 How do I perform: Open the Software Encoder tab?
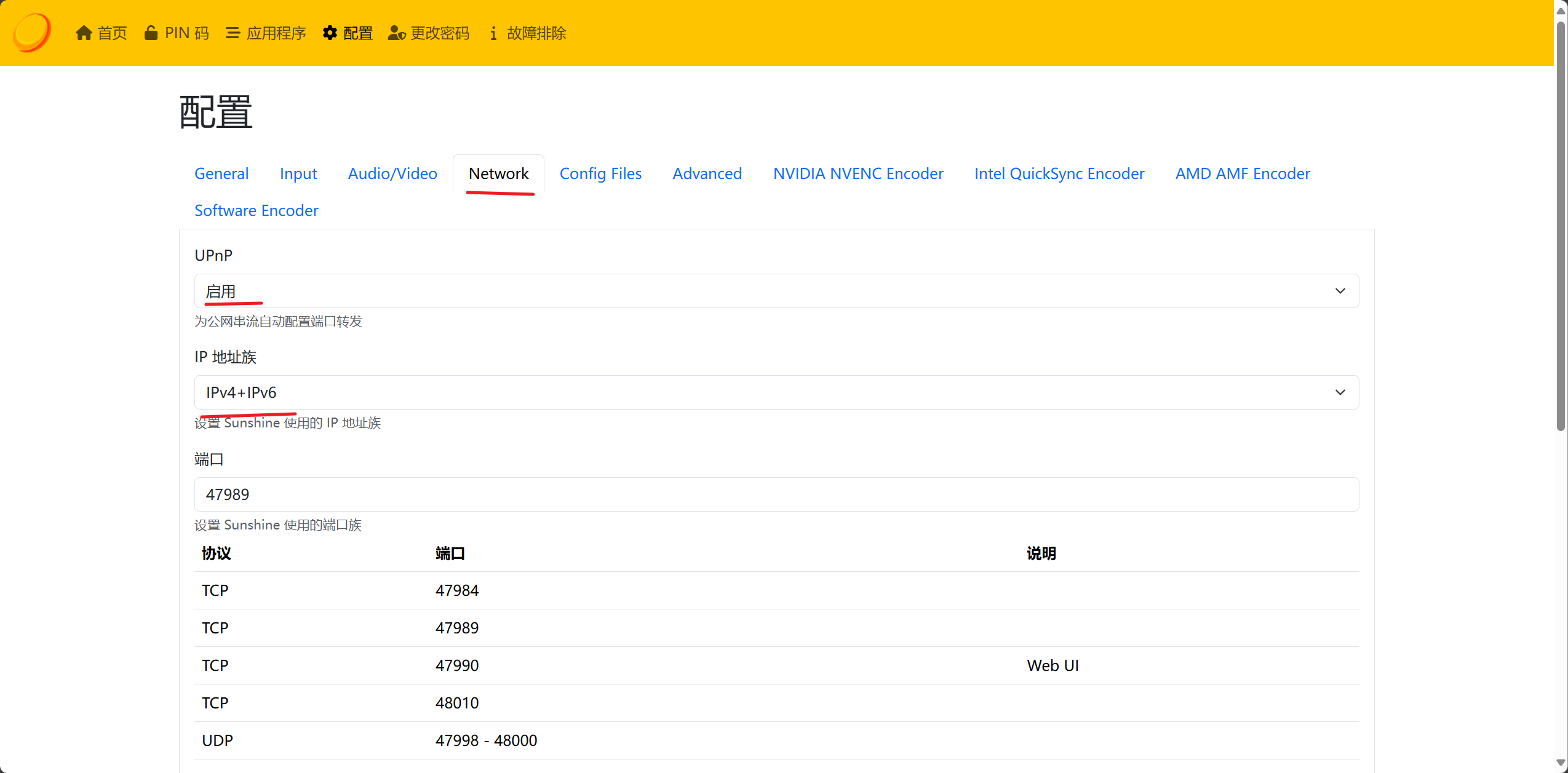point(257,210)
